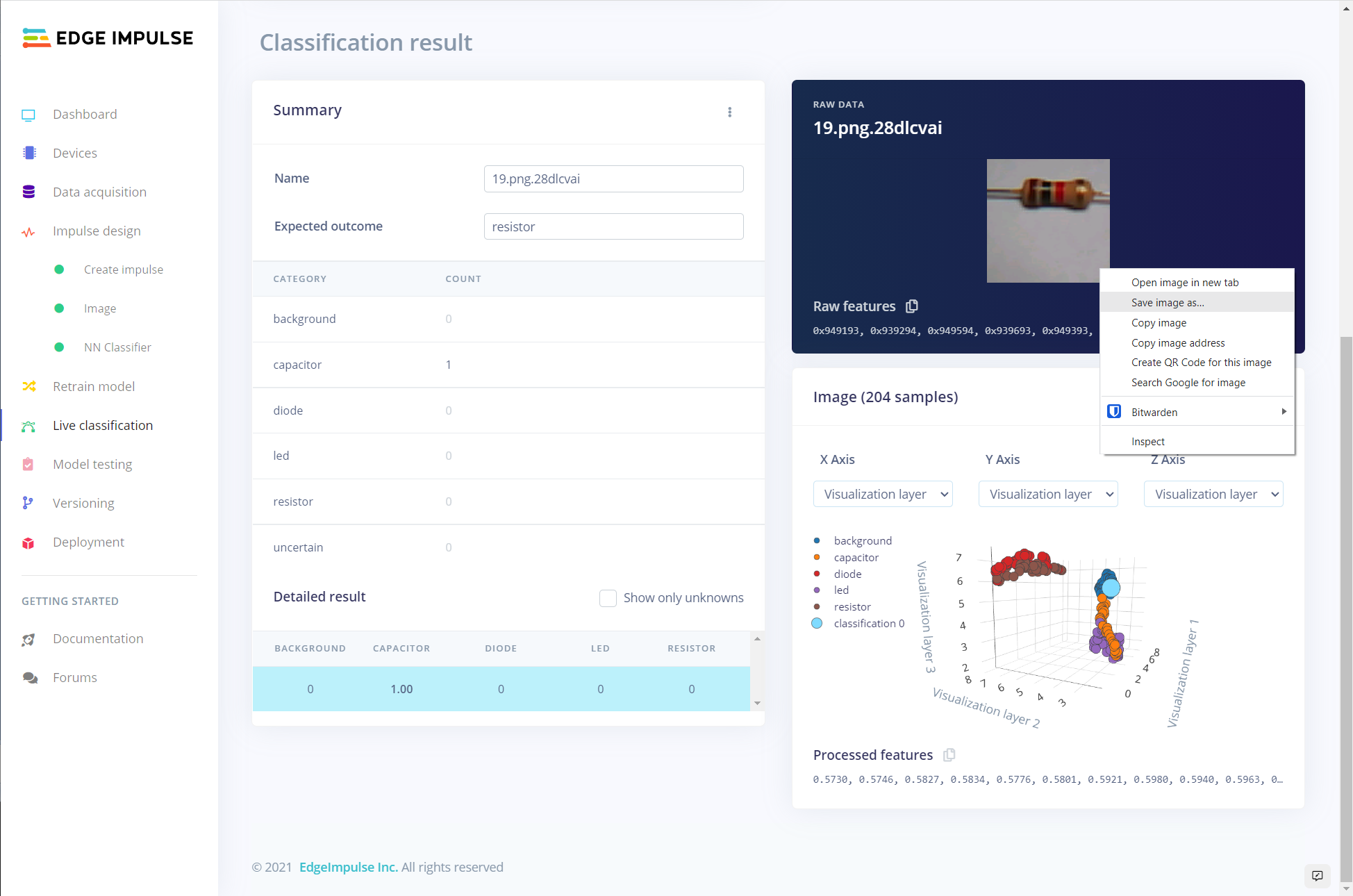Copy raw features with clipboard icon
This screenshot has height=896, width=1353.
(x=912, y=306)
